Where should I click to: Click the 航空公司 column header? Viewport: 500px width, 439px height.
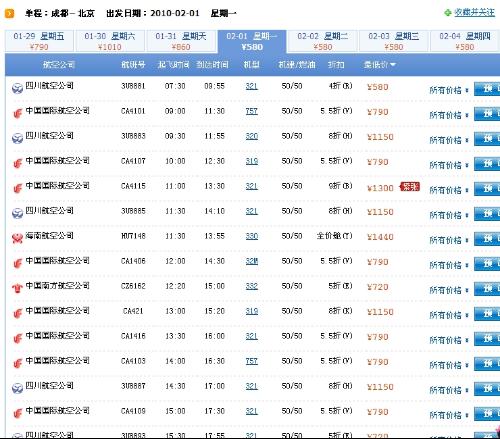pos(59,64)
